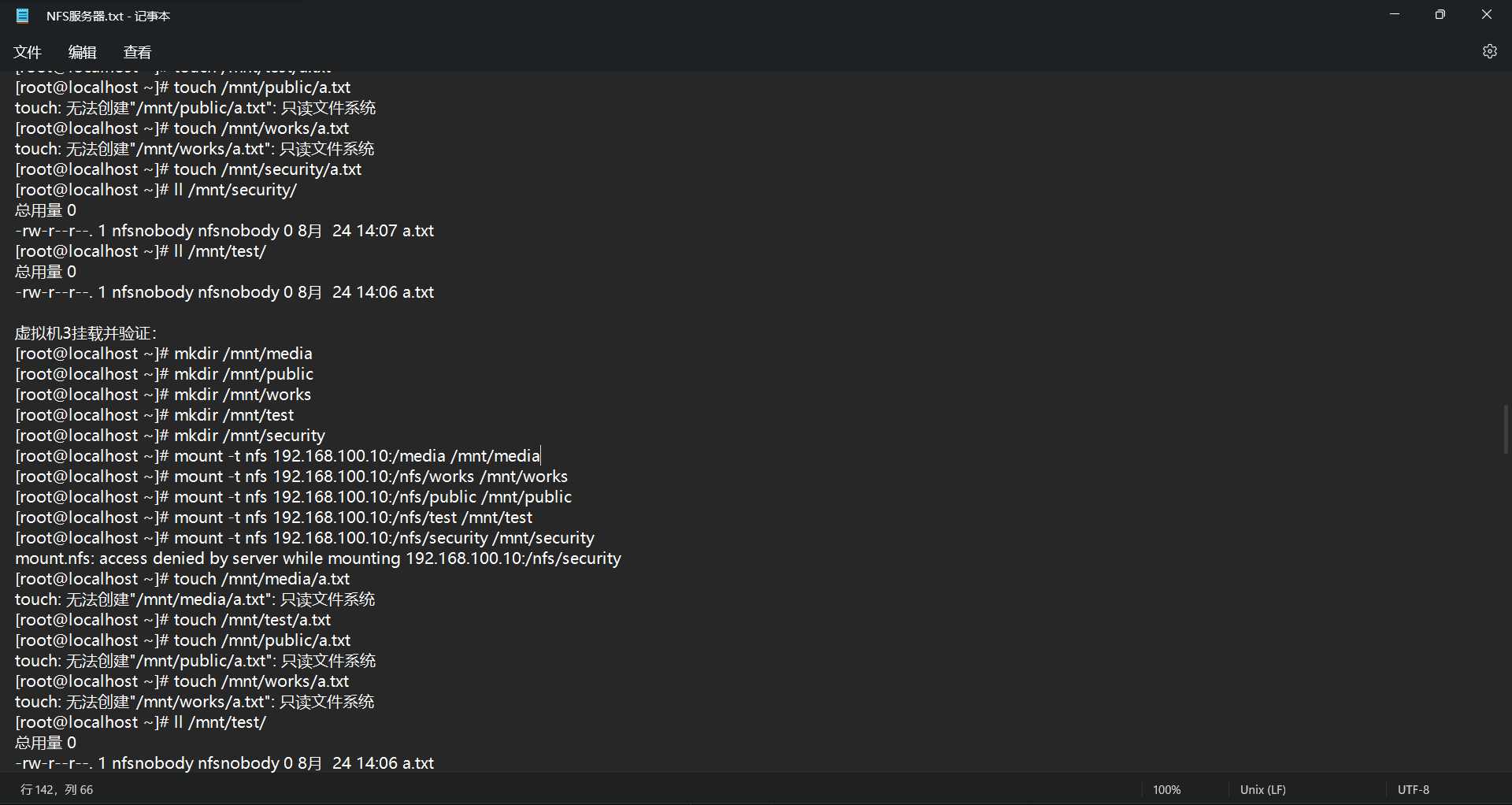Click the mount 192.168.100.10:/nfs/security /mnt/security line

coord(305,538)
